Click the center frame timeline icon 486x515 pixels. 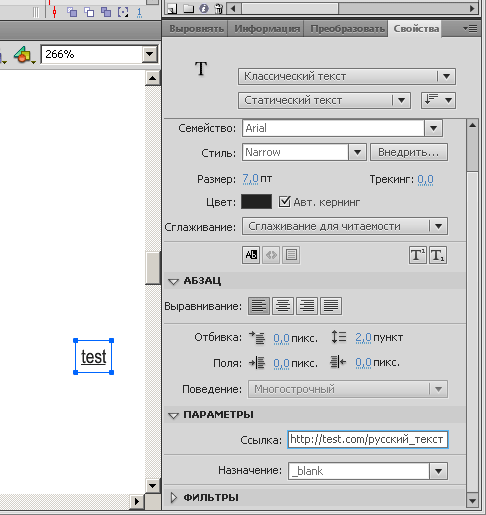(x=55, y=12)
